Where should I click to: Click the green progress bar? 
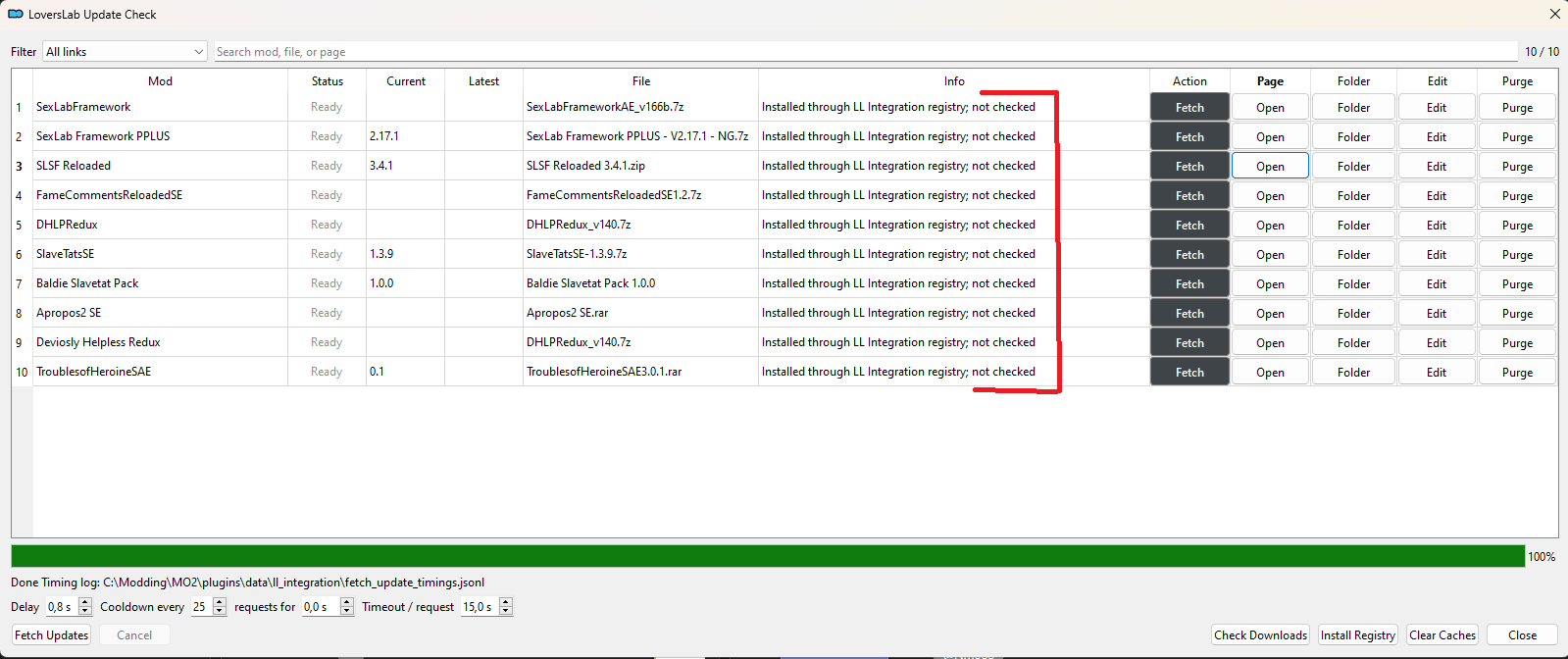(x=768, y=556)
